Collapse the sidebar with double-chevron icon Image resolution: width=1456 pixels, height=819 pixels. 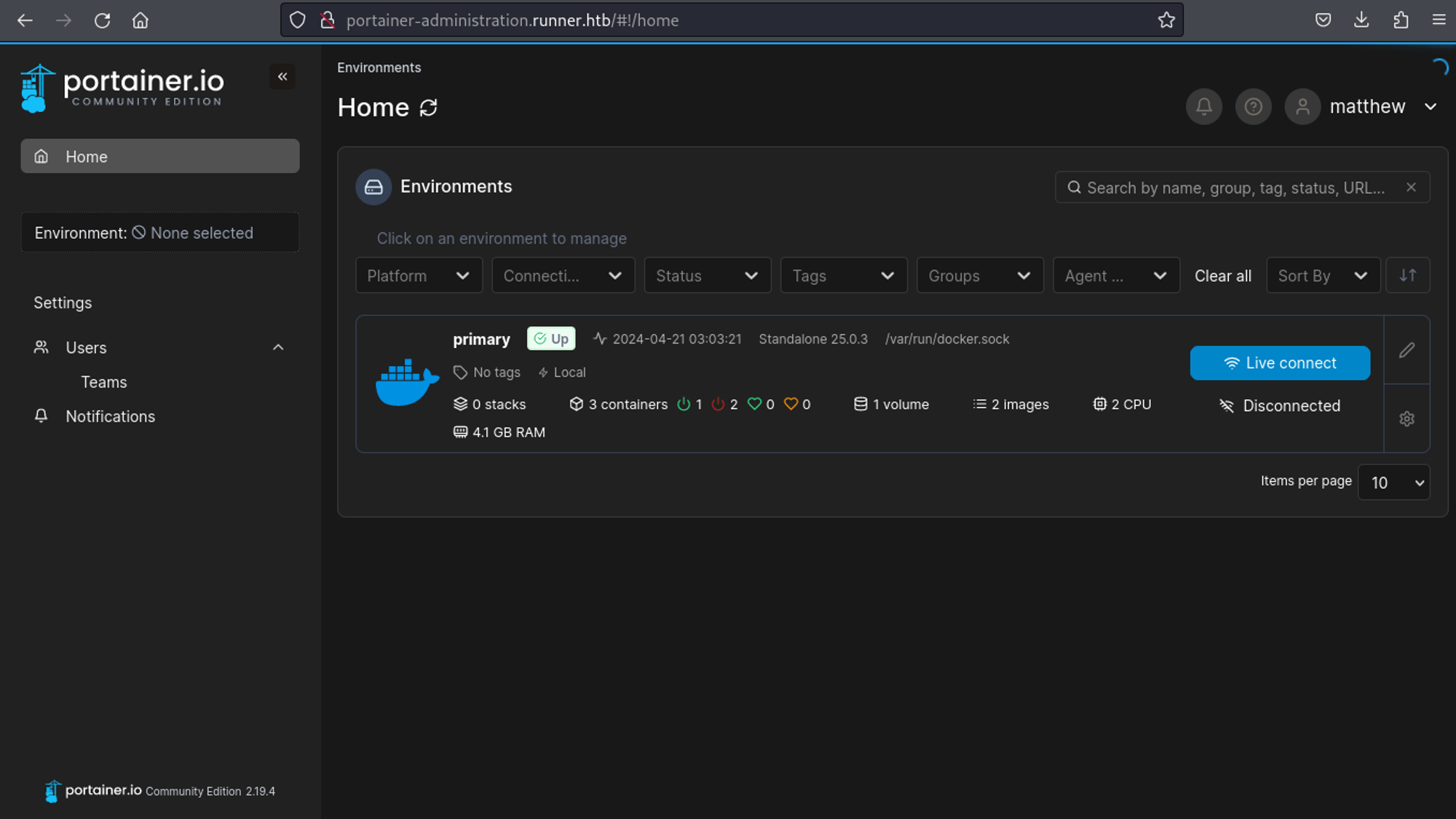282,76
